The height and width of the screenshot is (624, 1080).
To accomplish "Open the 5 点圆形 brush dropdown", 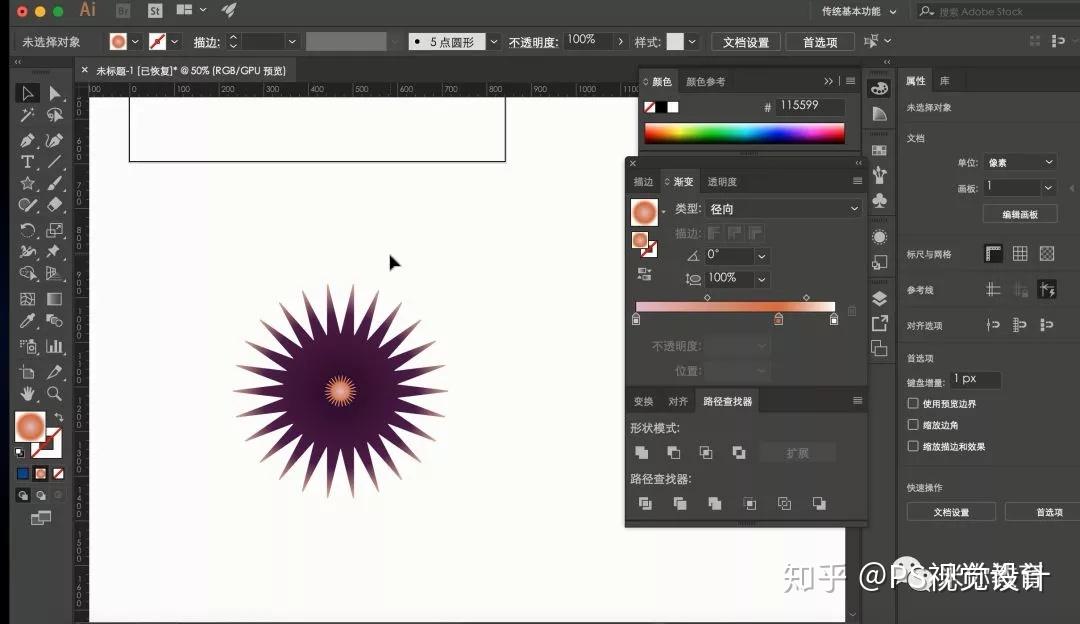I will tap(493, 42).
